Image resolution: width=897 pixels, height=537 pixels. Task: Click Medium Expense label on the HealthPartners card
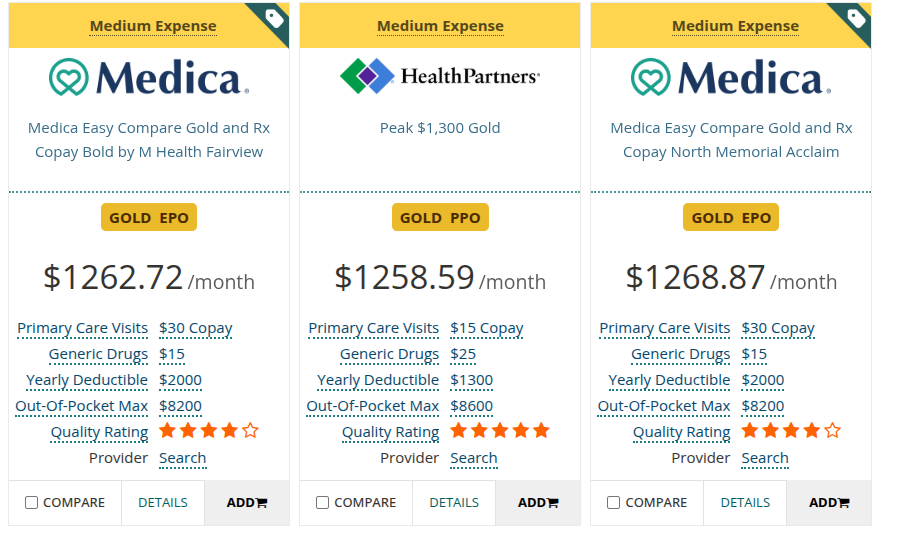(440, 26)
